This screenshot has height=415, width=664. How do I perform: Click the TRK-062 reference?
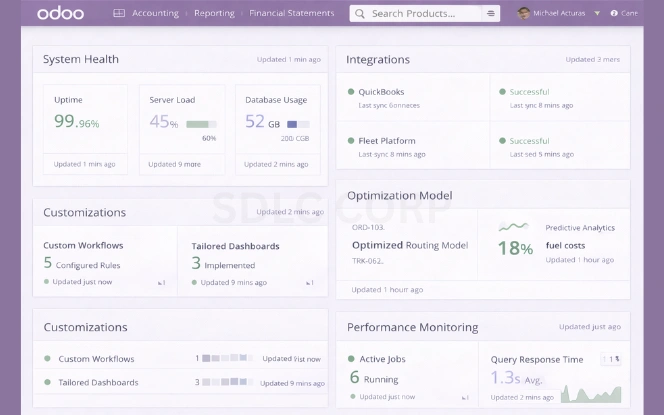(x=368, y=261)
